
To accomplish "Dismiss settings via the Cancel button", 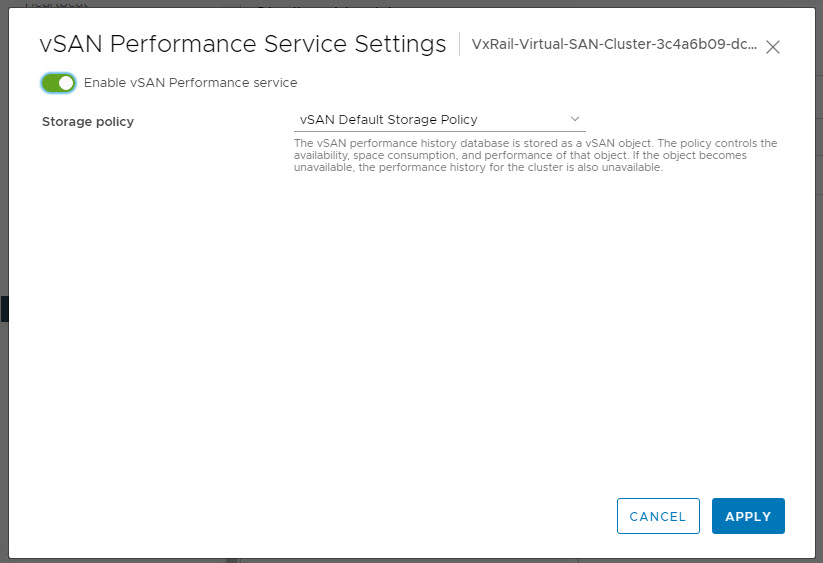I will [658, 516].
